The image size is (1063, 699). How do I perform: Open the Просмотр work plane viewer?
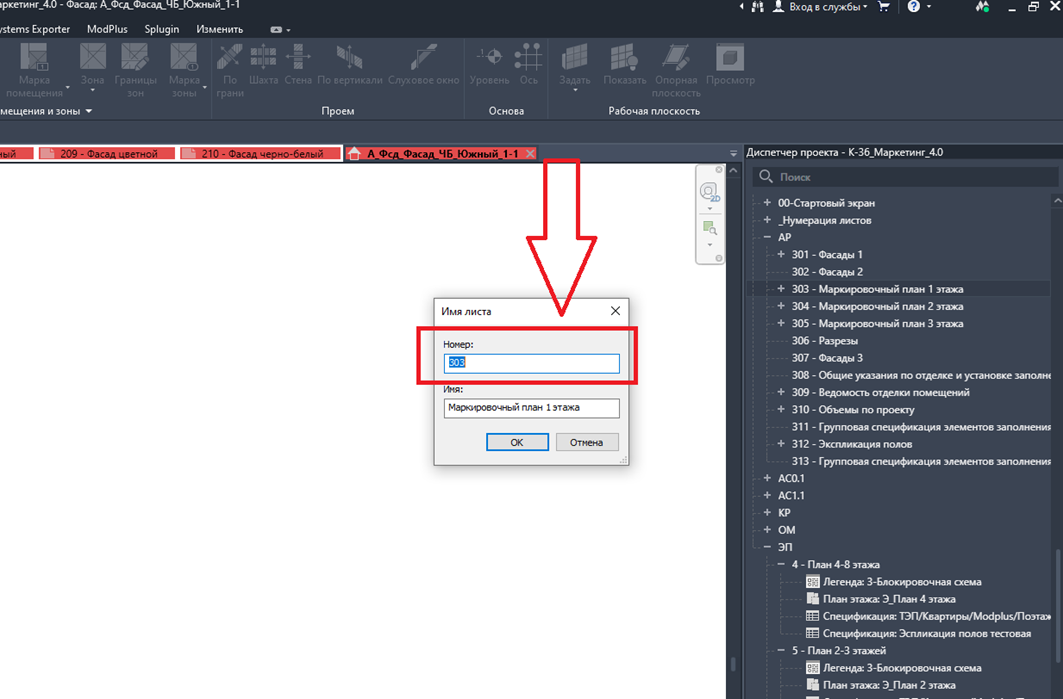pos(730,64)
